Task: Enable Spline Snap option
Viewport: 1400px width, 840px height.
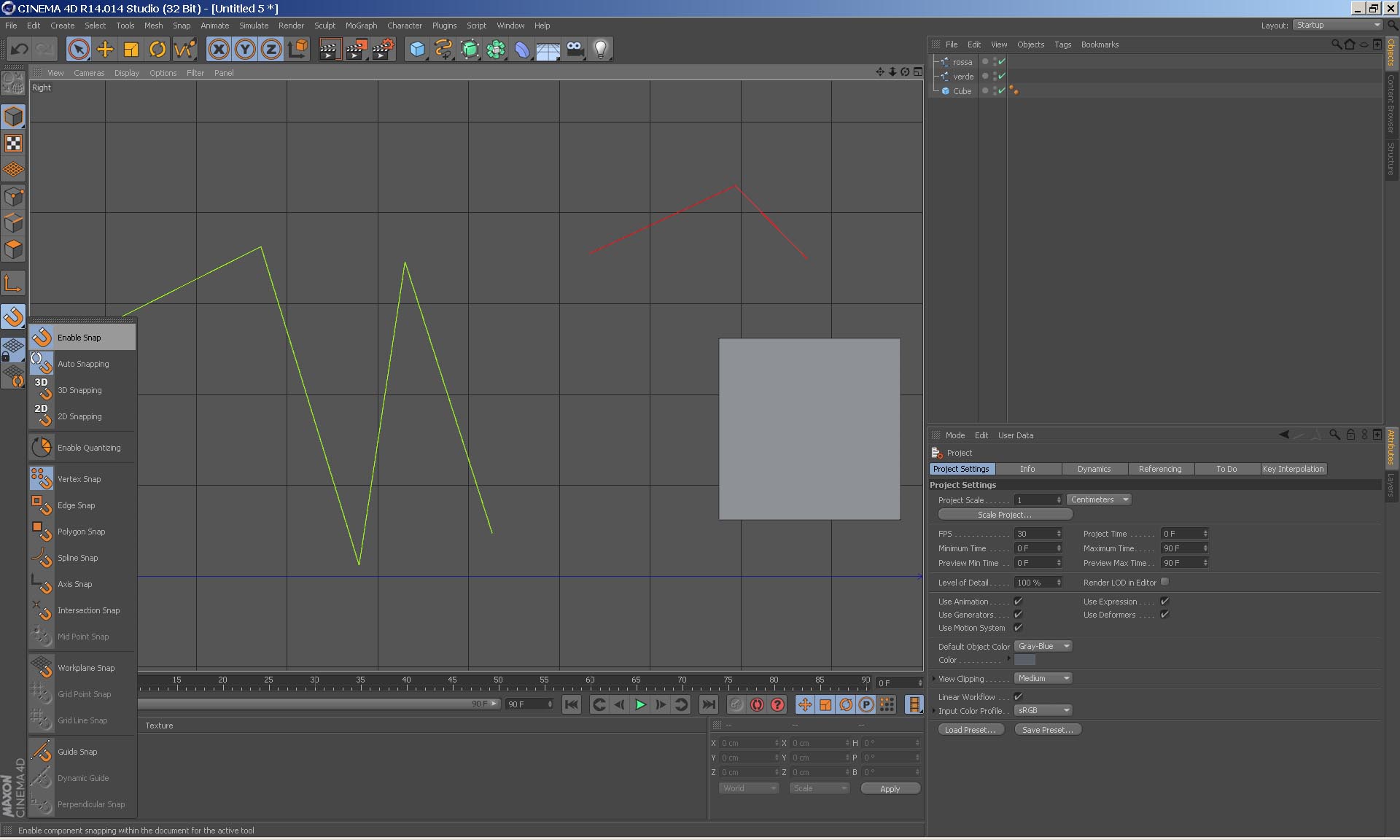Action: (x=77, y=558)
